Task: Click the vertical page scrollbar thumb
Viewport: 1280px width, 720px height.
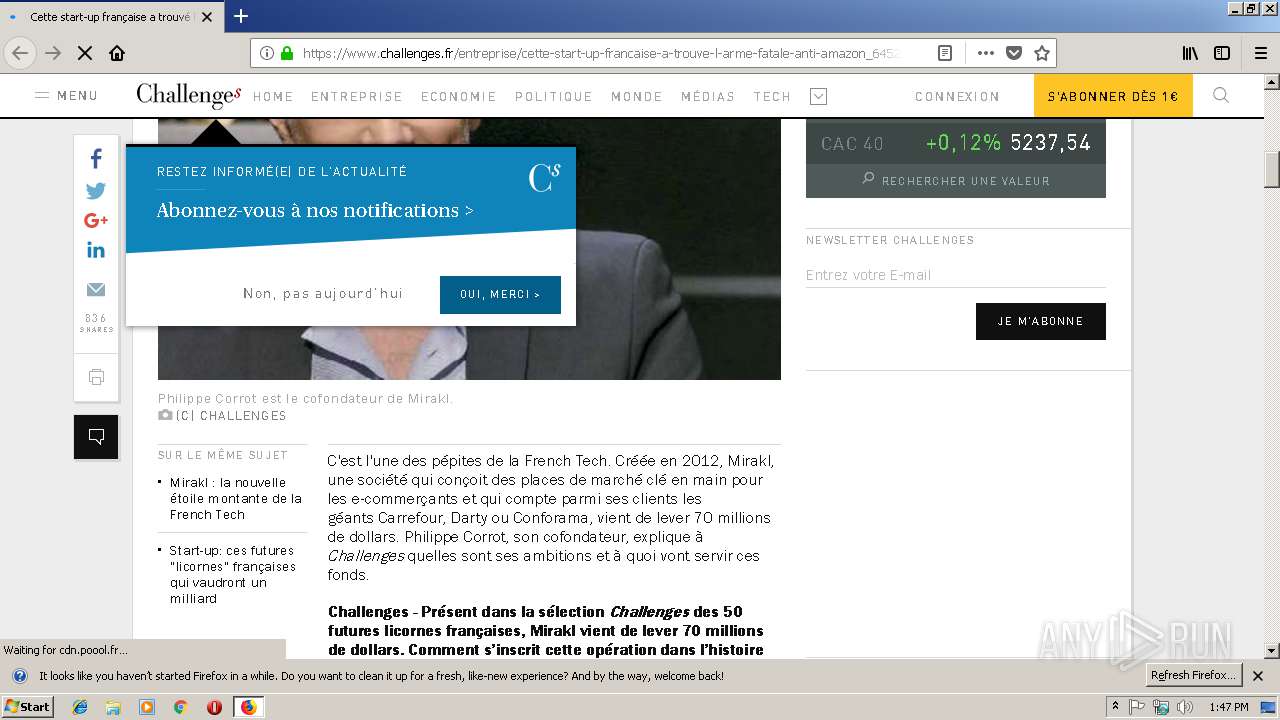Action: 1272,170
